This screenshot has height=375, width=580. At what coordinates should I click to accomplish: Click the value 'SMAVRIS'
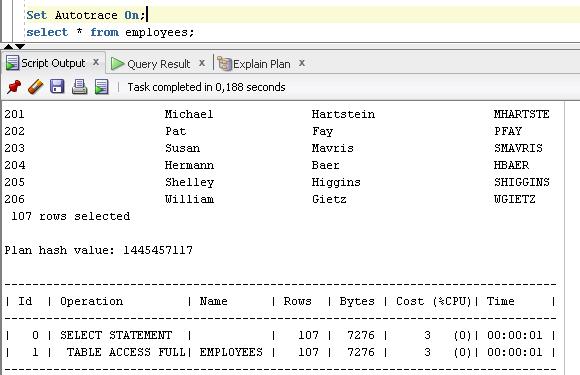click(x=518, y=148)
